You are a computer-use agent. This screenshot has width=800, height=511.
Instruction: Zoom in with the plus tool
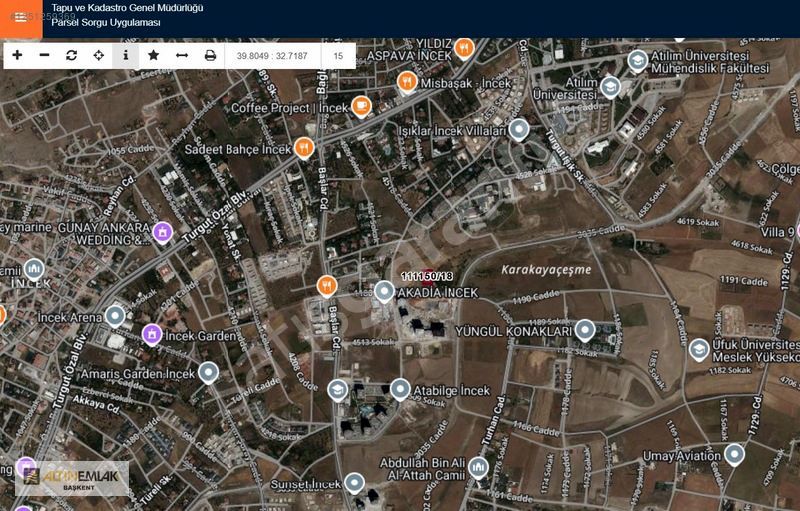(x=17, y=55)
